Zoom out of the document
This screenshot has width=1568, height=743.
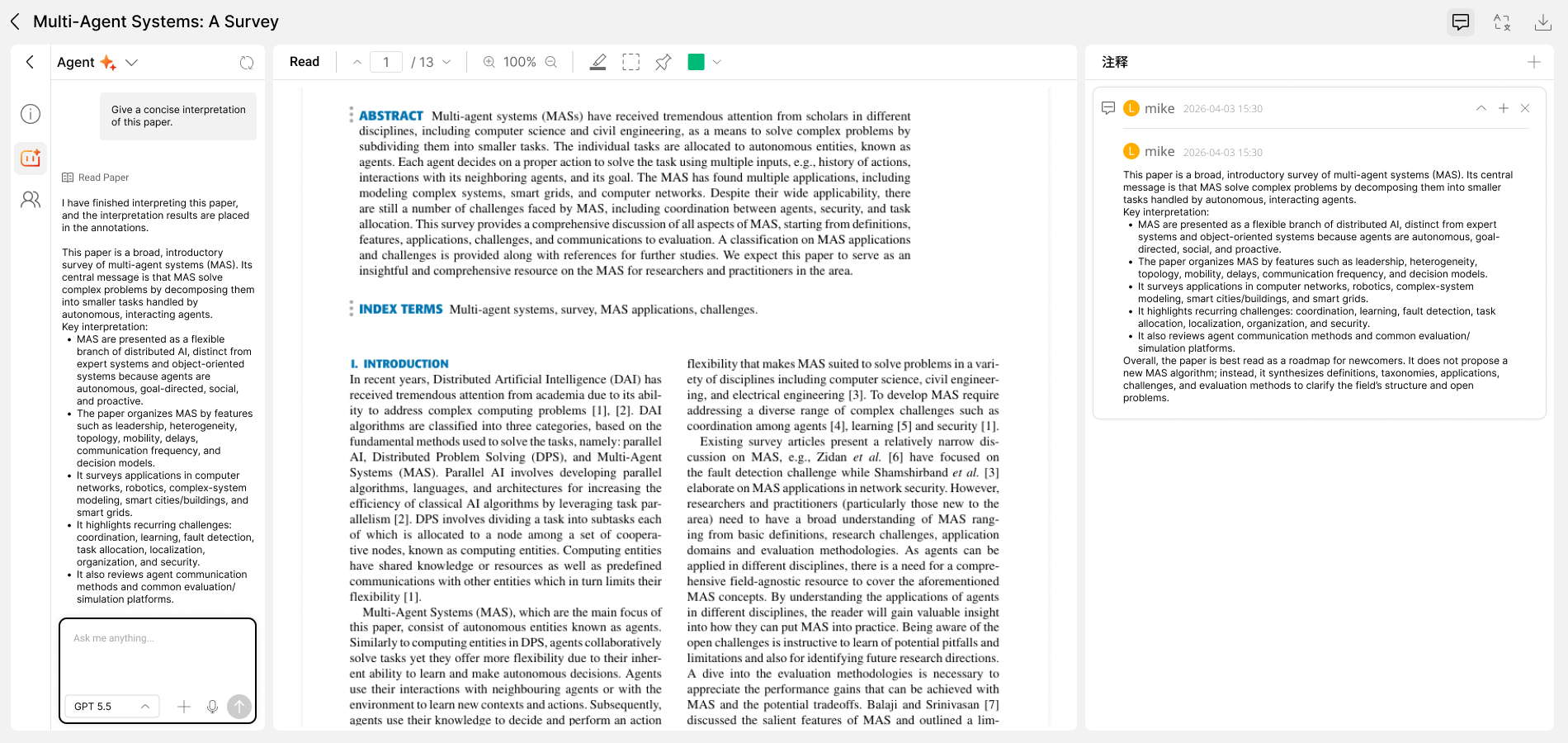click(551, 62)
